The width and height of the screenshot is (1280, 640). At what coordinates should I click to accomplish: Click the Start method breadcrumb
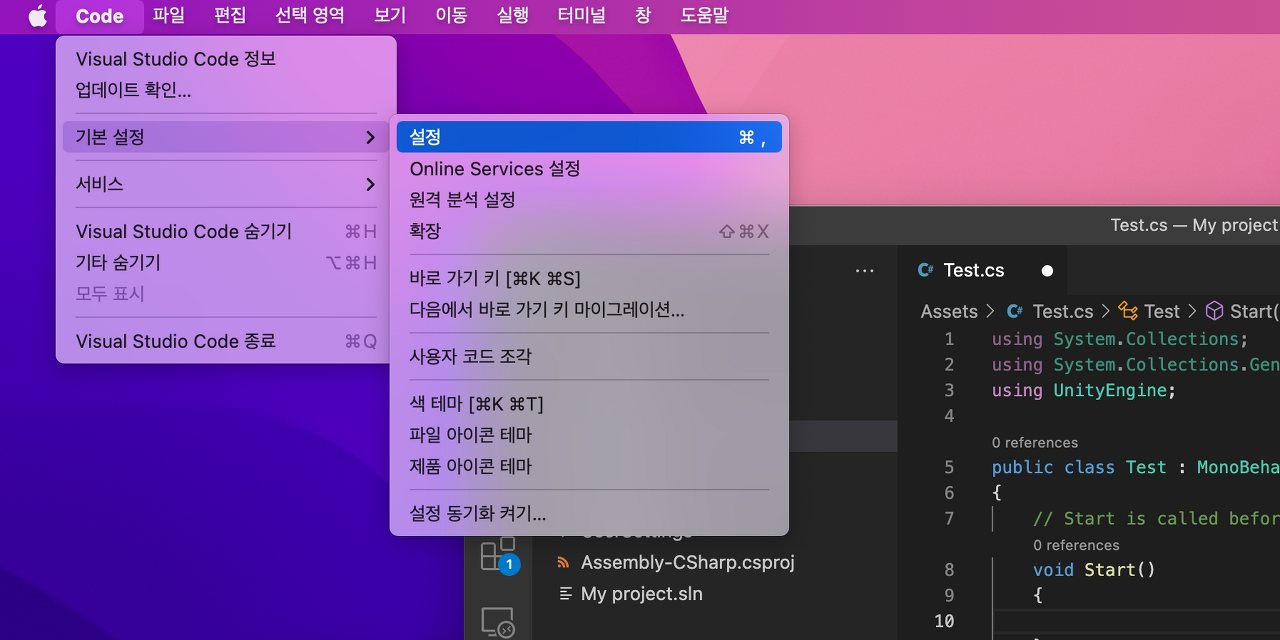pos(1241,311)
